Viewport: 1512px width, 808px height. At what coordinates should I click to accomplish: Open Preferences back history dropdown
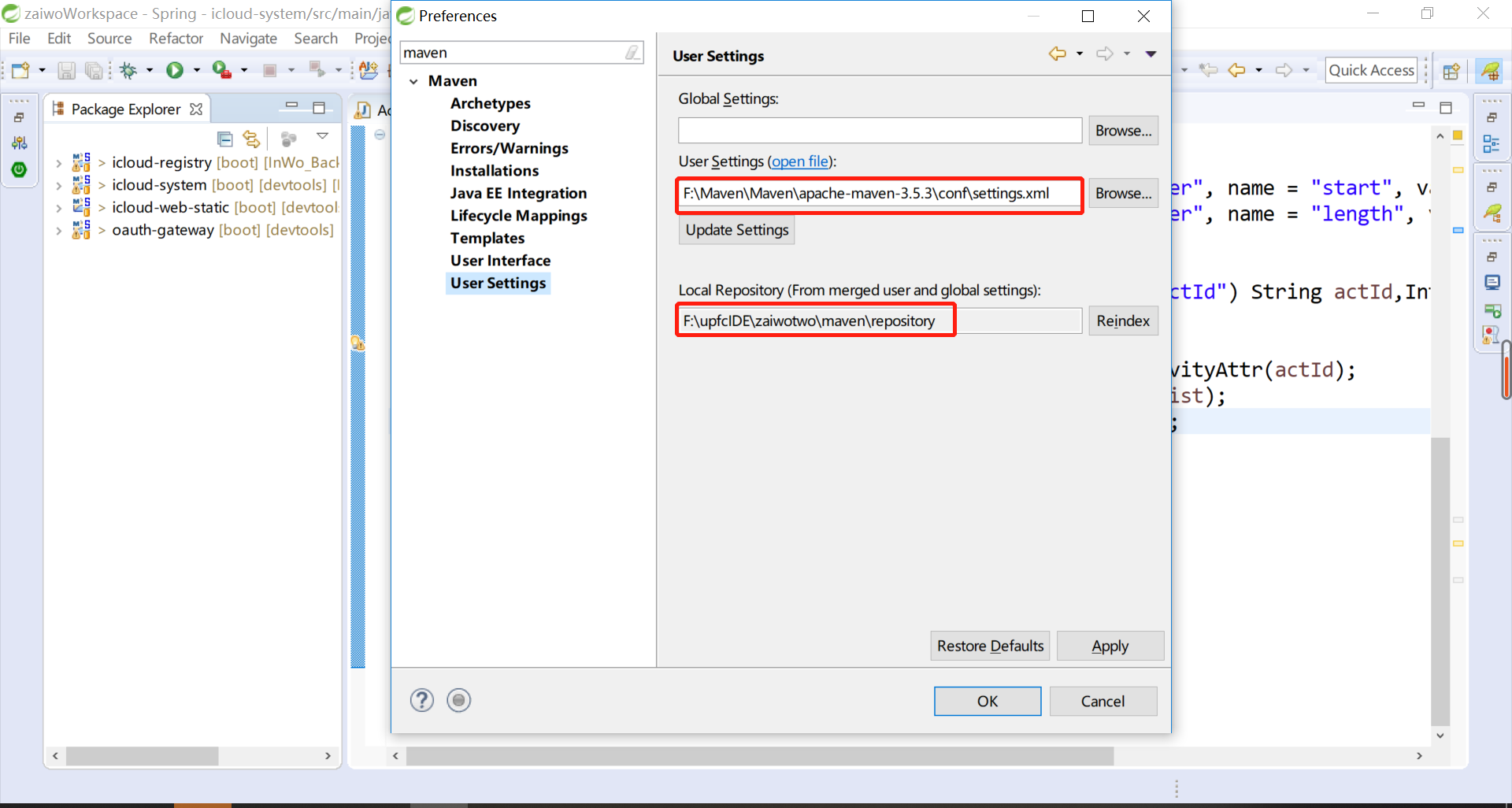pyautogui.click(x=1080, y=54)
